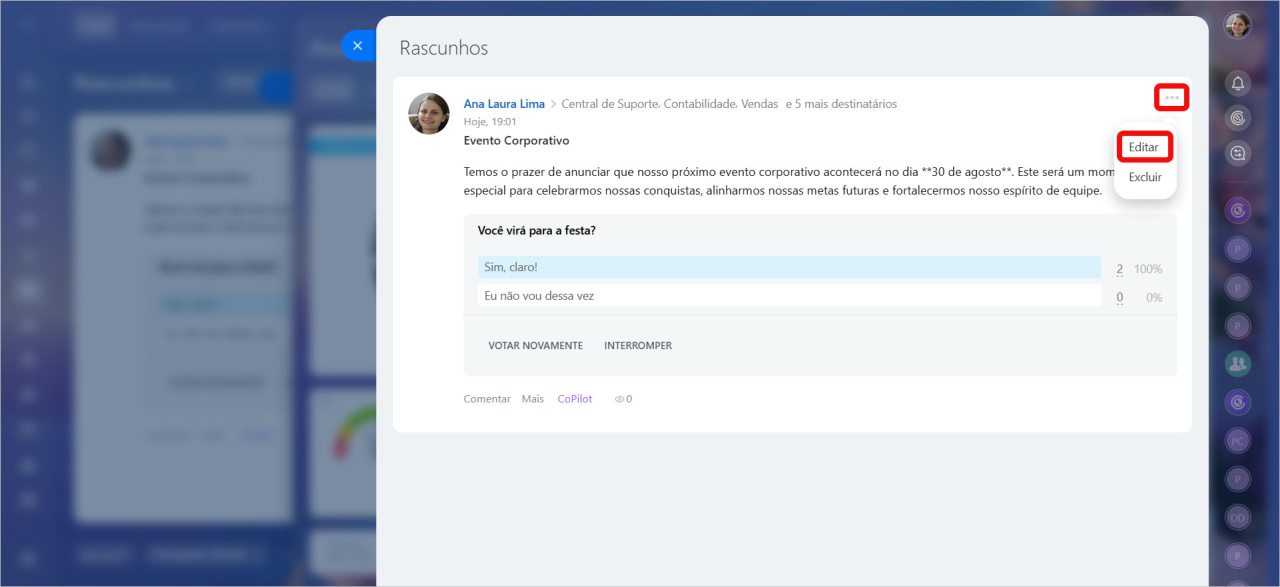The width and height of the screenshot is (1280, 587).
Task: Click the DD avatar in right sidebar
Action: [x=1238, y=517]
